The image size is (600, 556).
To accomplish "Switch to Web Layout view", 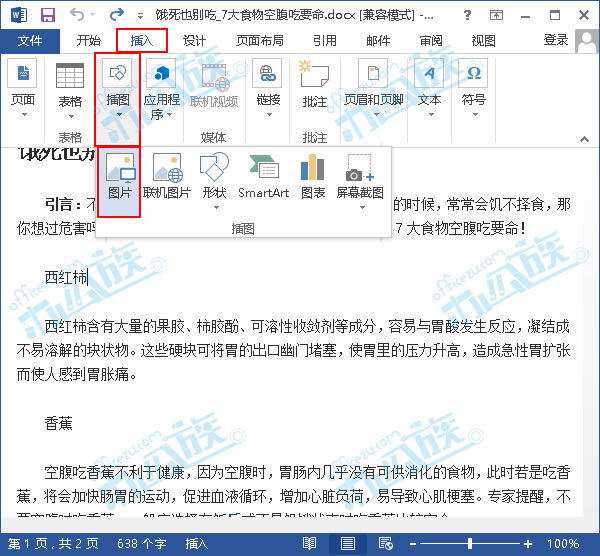I will pyautogui.click(x=385, y=543).
